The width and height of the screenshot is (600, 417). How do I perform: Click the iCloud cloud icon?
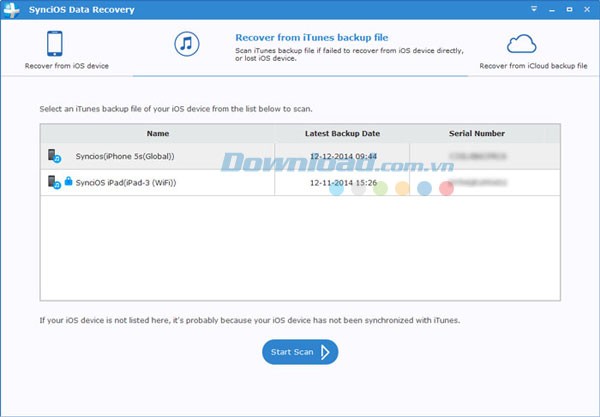coord(522,44)
